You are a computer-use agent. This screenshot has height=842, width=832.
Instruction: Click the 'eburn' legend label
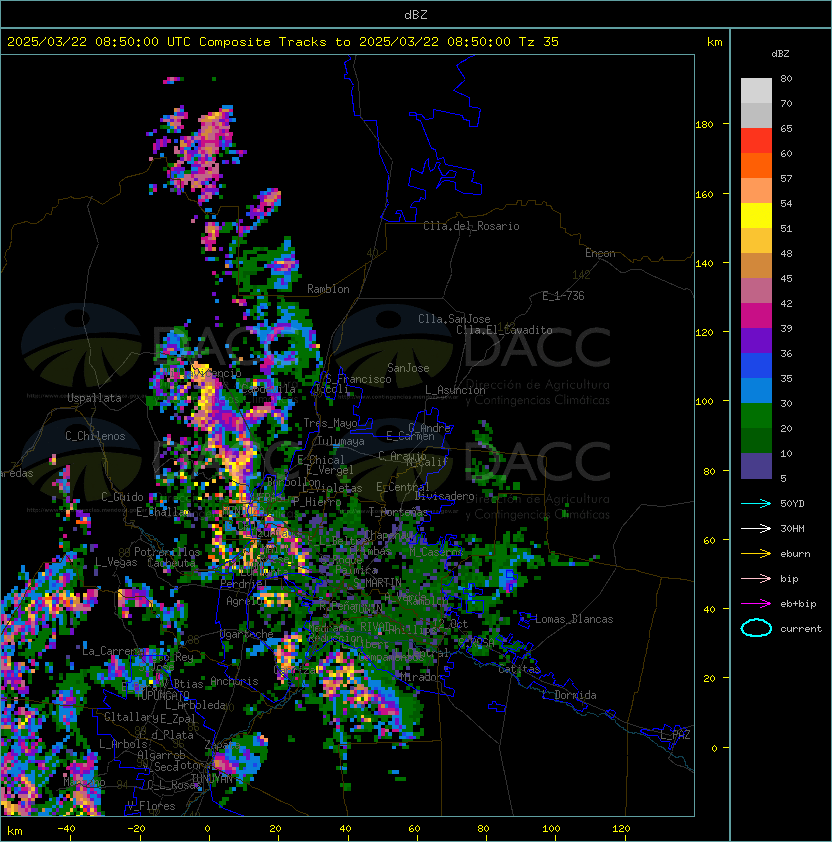click(795, 554)
